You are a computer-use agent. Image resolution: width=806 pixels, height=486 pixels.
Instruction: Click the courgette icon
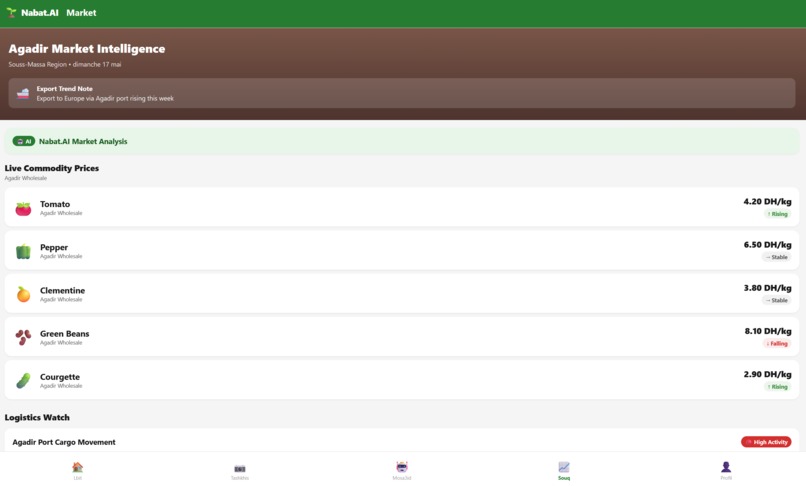pos(23,381)
